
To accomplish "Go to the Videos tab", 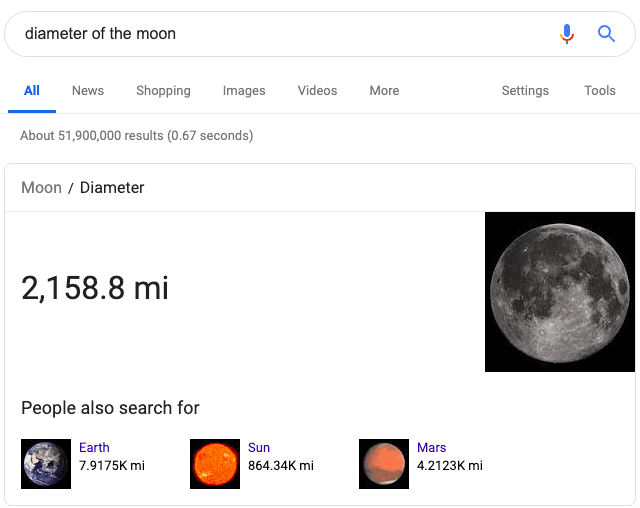I will pyautogui.click(x=317, y=91).
